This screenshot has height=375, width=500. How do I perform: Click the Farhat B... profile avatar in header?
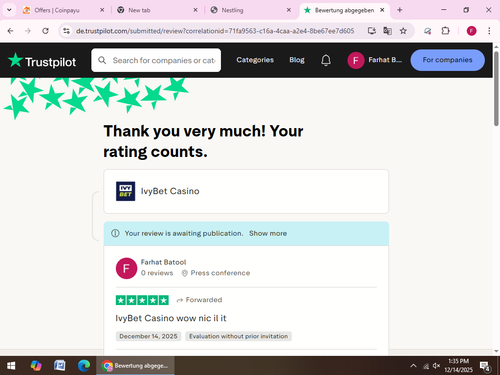pyautogui.click(x=356, y=60)
